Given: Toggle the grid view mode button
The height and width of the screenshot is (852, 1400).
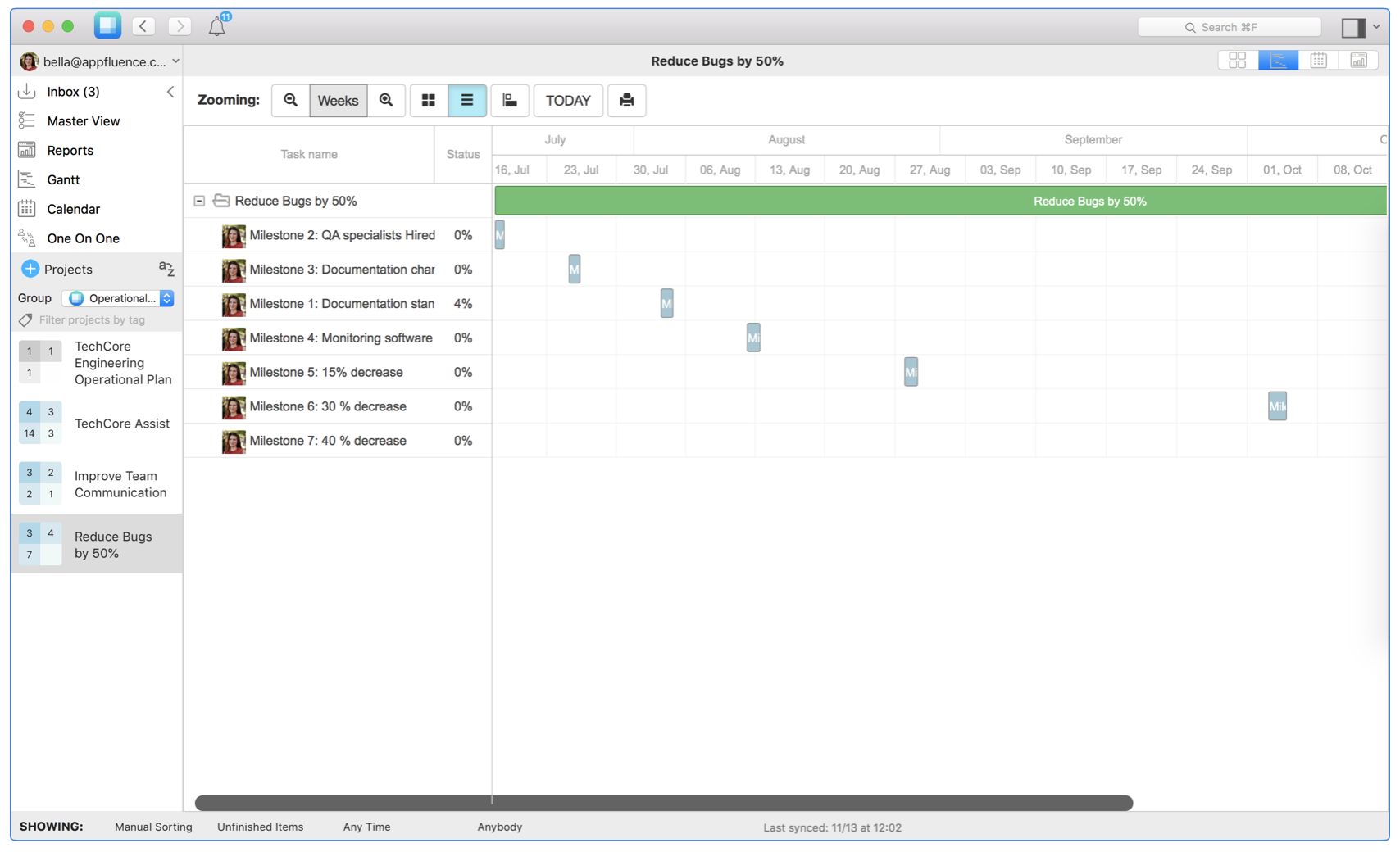Looking at the screenshot, I should tap(428, 100).
